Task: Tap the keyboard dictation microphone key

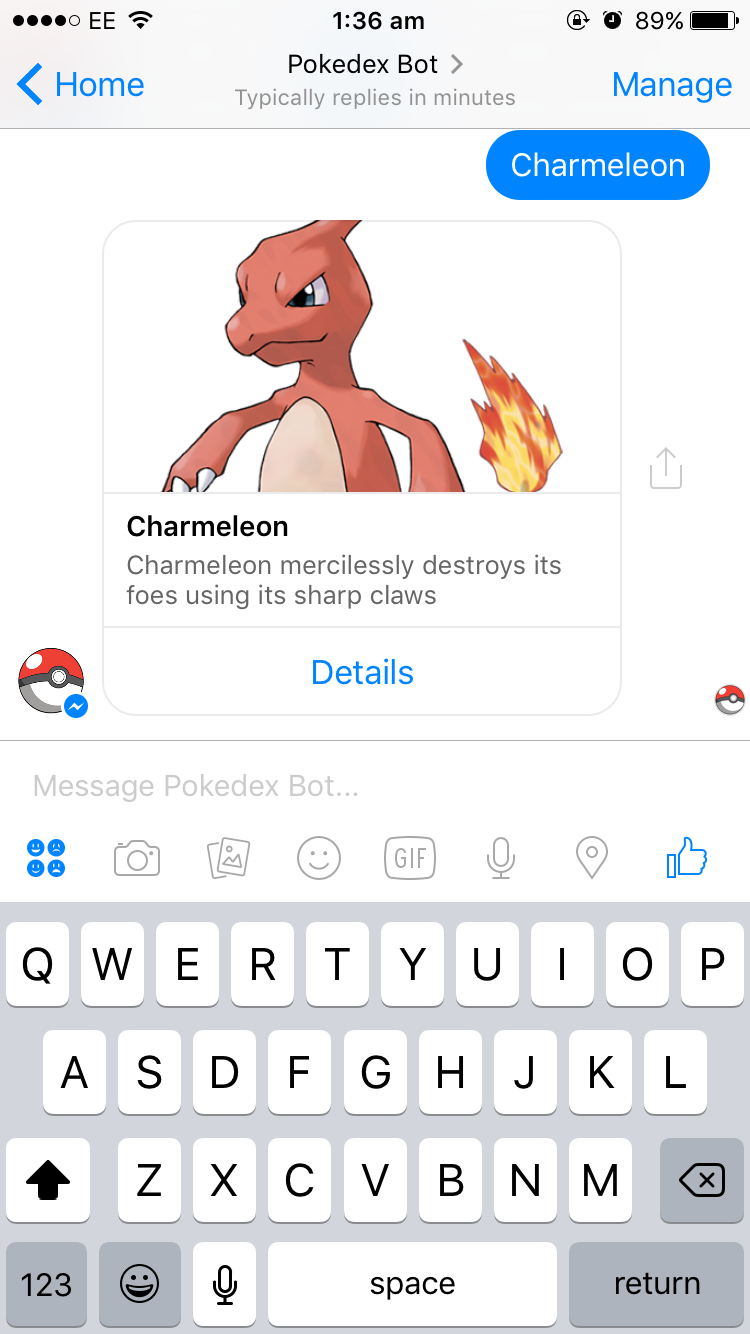Action: (x=225, y=1284)
